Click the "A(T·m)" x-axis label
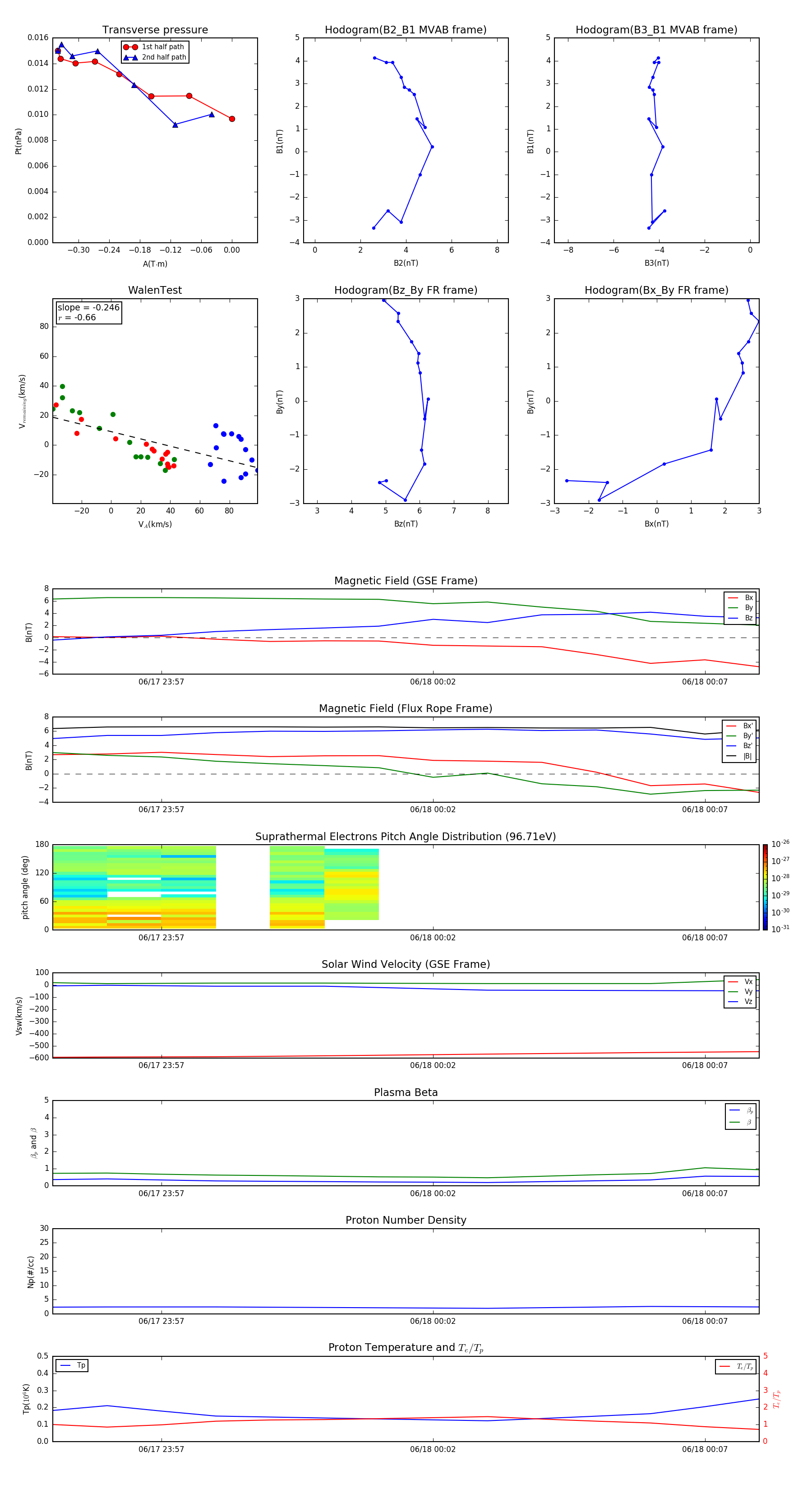Screen dimensions: 812x1489 point(155,264)
